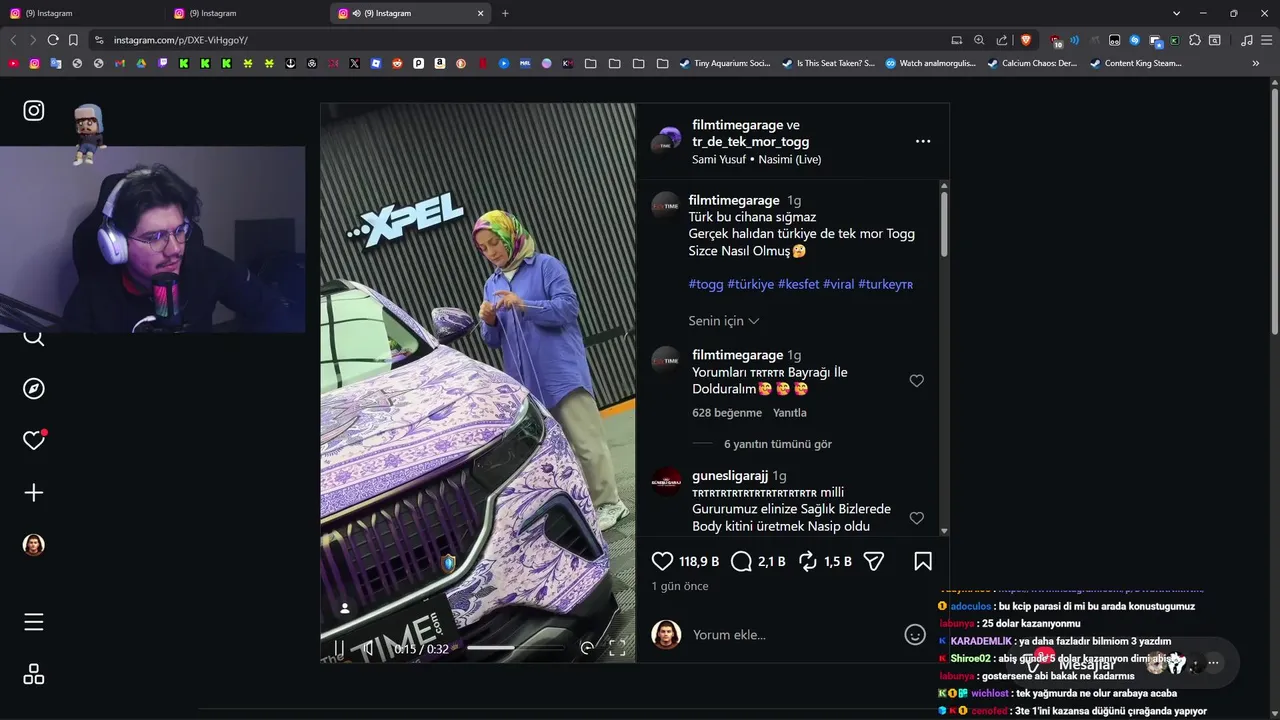Click the create new post plus icon
This screenshot has height=720, width=1280.
click(x=34, y=493)
